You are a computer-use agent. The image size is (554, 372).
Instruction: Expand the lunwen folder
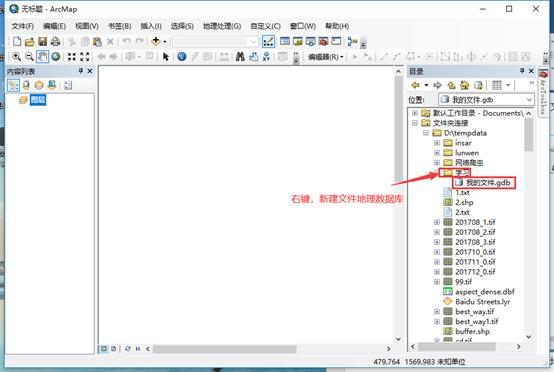(x=437, y=153)
